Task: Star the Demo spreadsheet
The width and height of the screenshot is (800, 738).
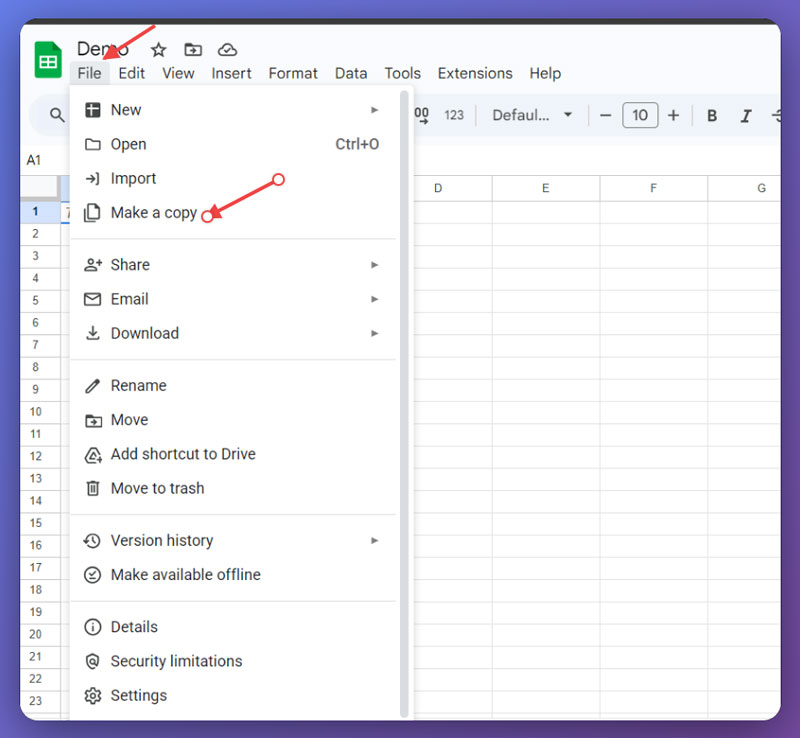Action: pyautogui.click(x=157, y=48)
